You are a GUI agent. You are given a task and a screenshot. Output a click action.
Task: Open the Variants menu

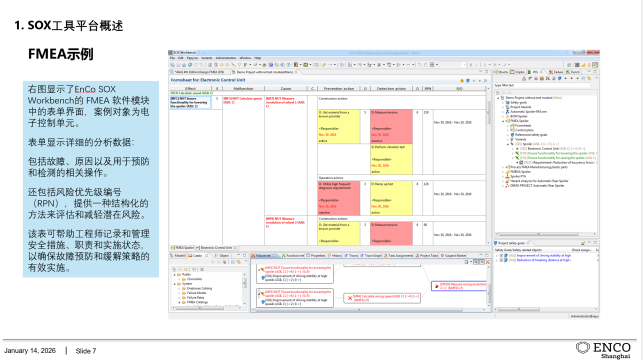(x=207, y=58)
